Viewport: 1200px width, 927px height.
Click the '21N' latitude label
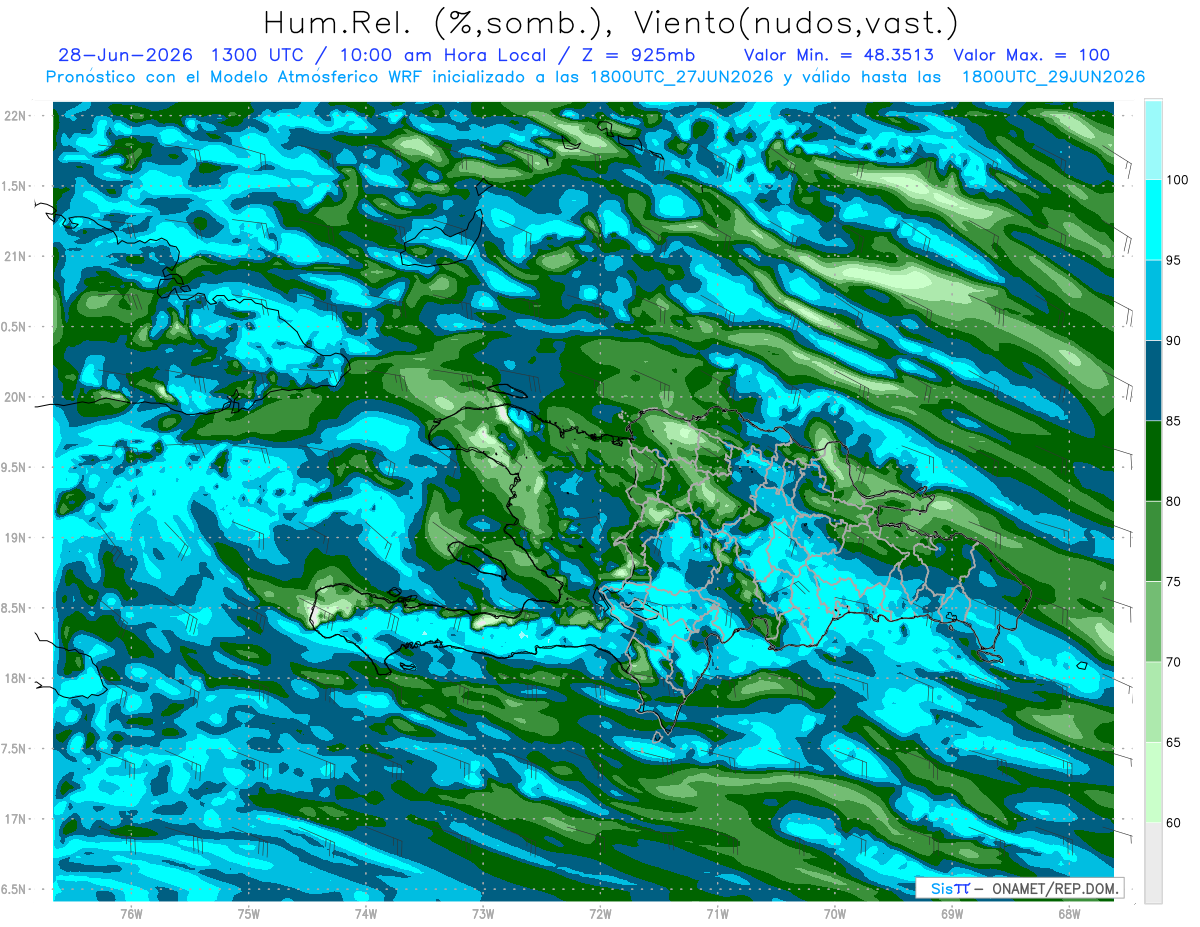coord(17,256)
